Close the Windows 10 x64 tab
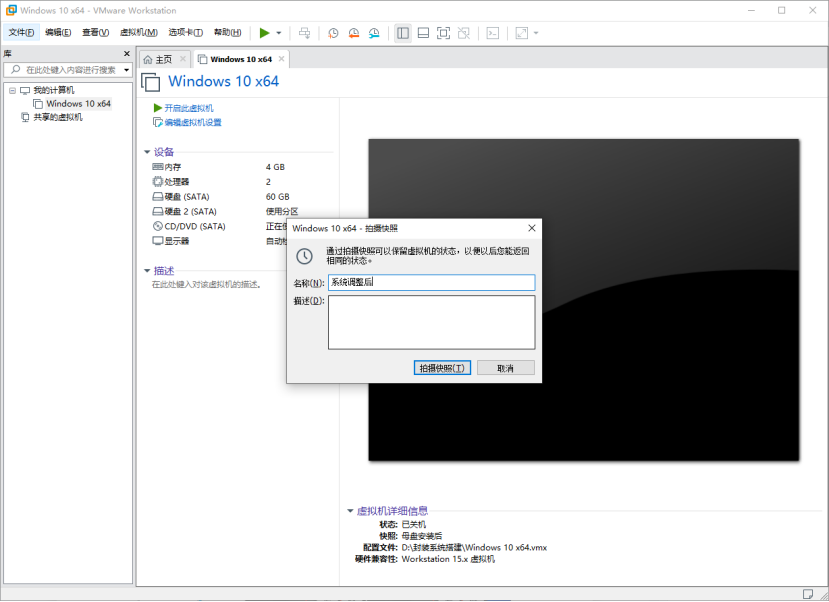 [282, 59]
